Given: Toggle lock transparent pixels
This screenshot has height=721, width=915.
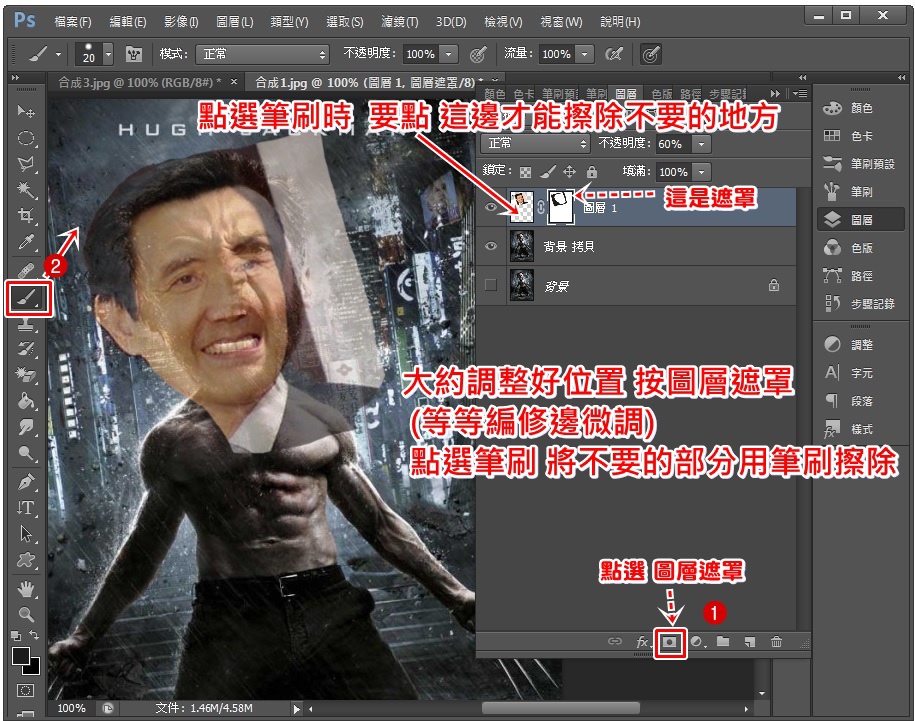Looking at the screenshot, I should pos(525,172).
